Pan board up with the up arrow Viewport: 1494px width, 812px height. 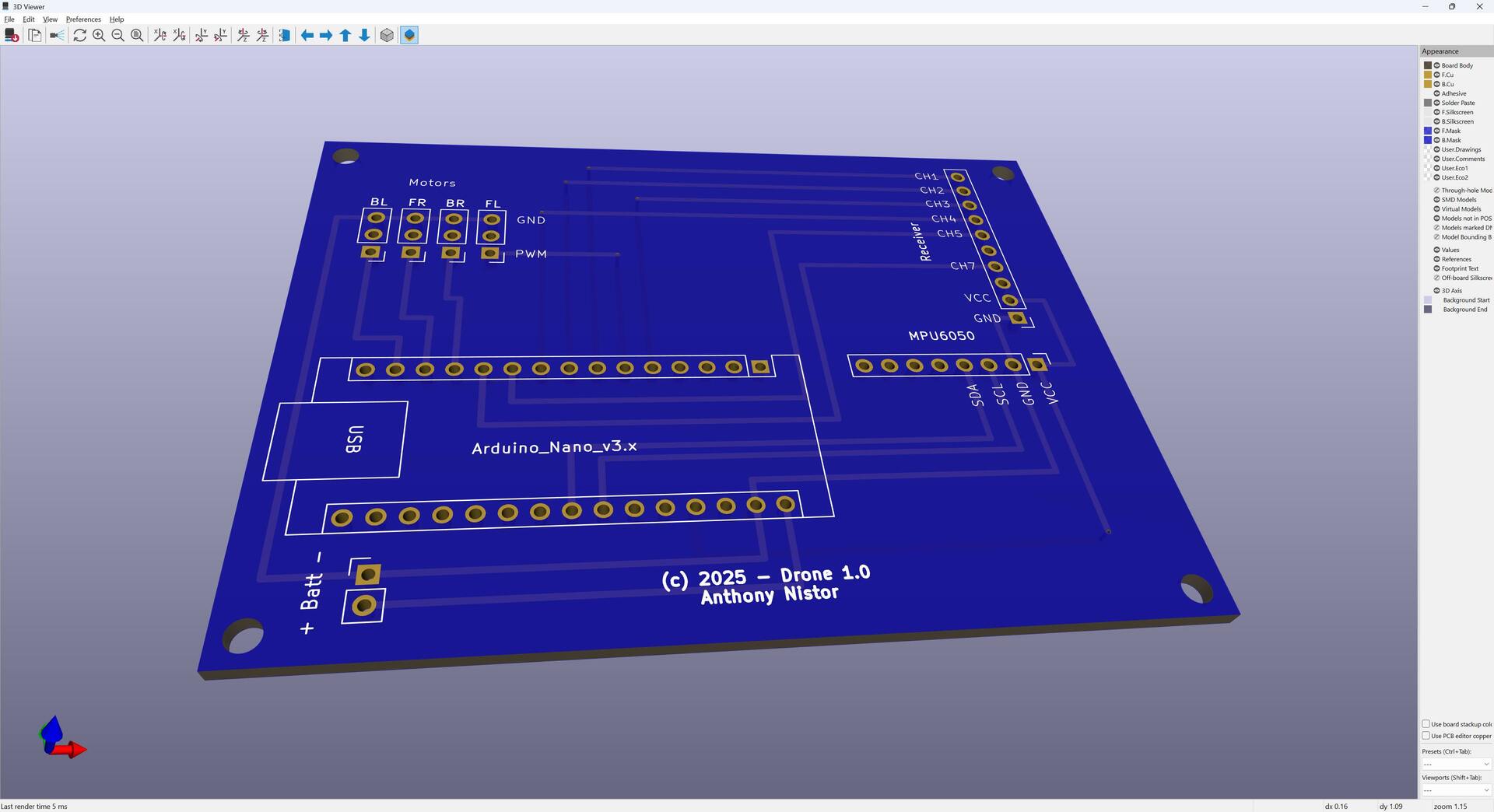(345, 35)
